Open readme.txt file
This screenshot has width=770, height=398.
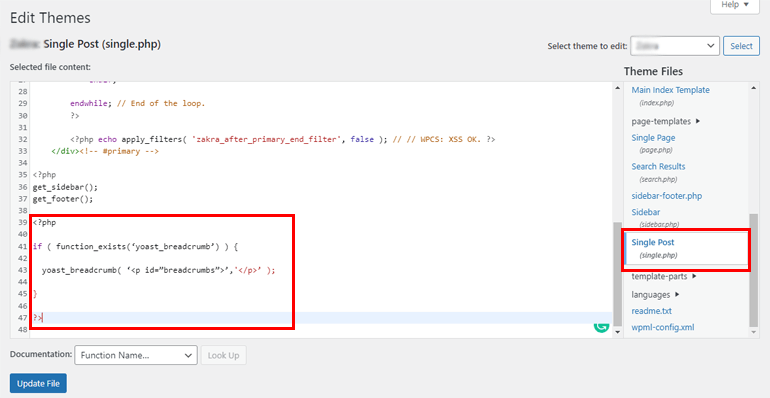pyautogui.click(x=651, y=311)
